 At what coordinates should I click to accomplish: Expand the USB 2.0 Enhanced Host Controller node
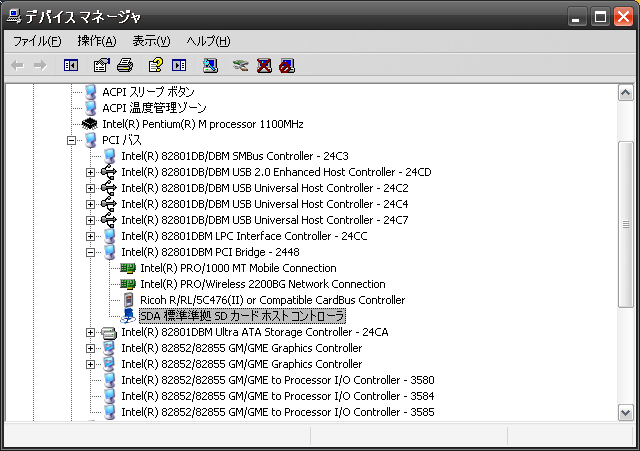pyautogui.click(x=91, y=172)
